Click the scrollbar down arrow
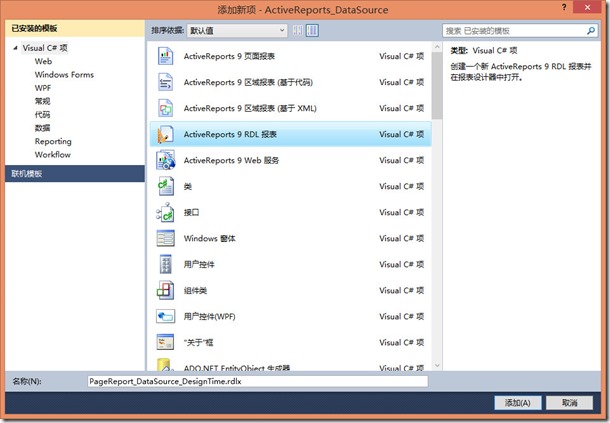Viewport: 610px width, 423px height. (x=437, y=365)
